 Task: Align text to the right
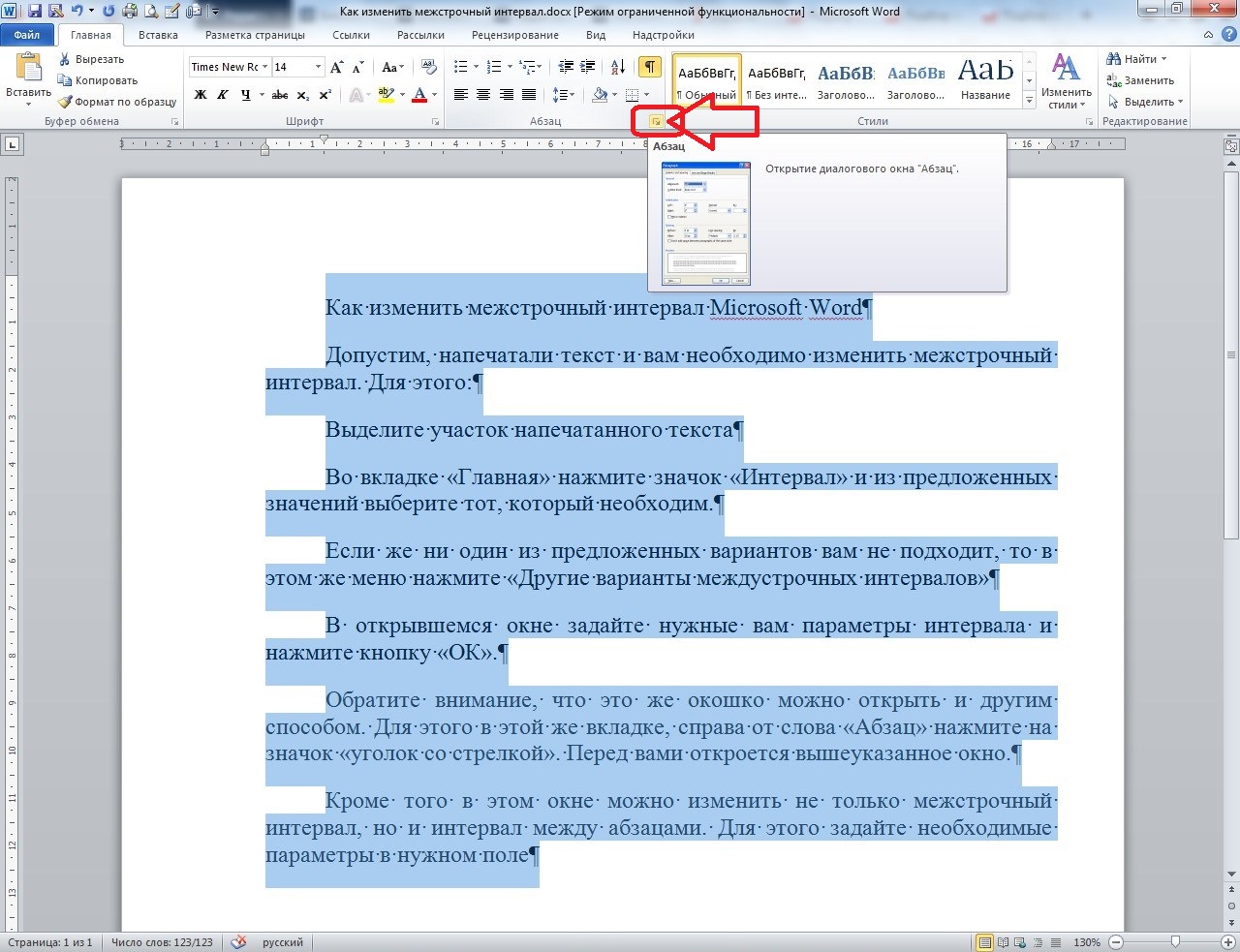[506, 95]
